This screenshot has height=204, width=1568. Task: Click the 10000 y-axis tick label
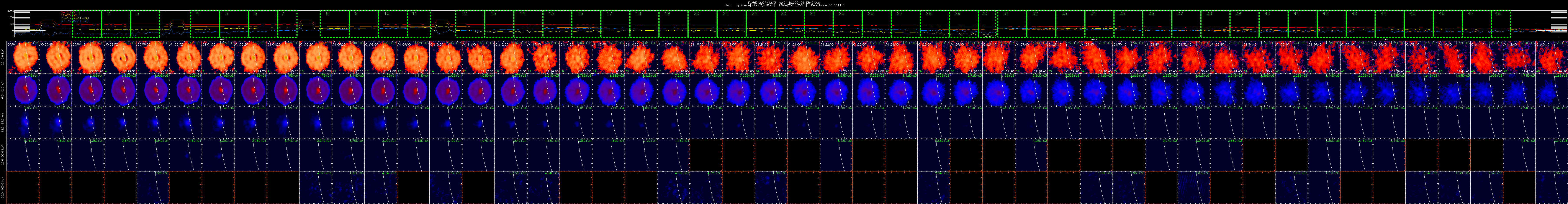pyautogui.click(x=10, y=11)
